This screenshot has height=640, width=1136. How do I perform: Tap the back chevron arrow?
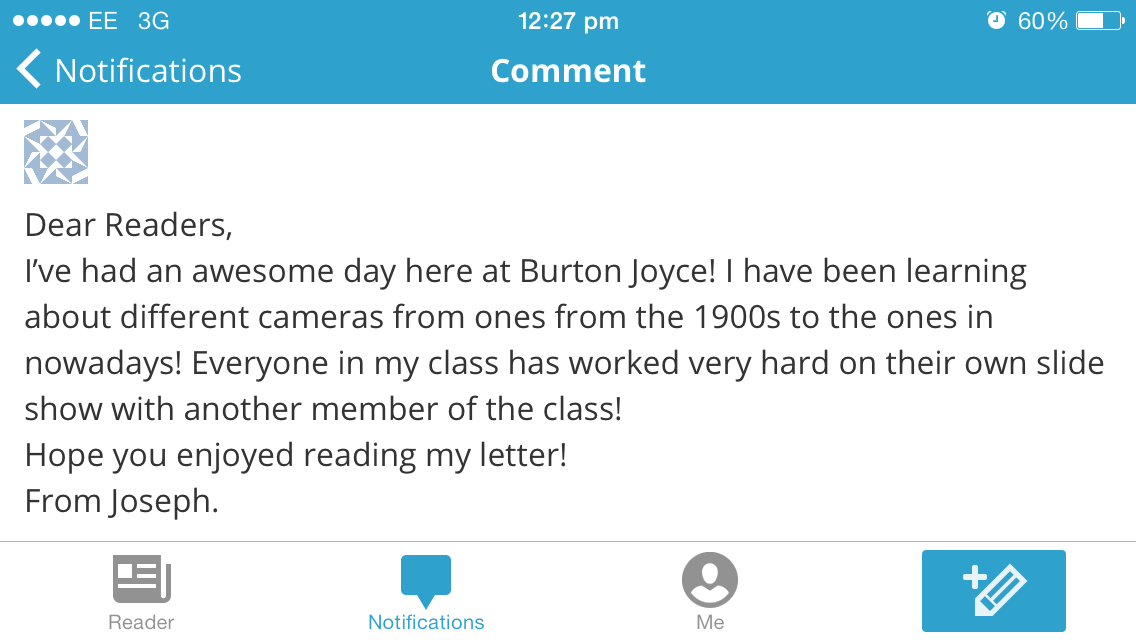tap(29, 71)
